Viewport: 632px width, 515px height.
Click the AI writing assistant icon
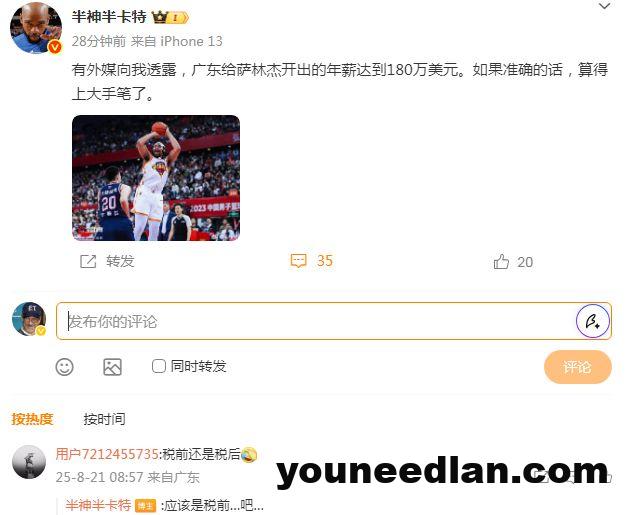pos(592,321)
